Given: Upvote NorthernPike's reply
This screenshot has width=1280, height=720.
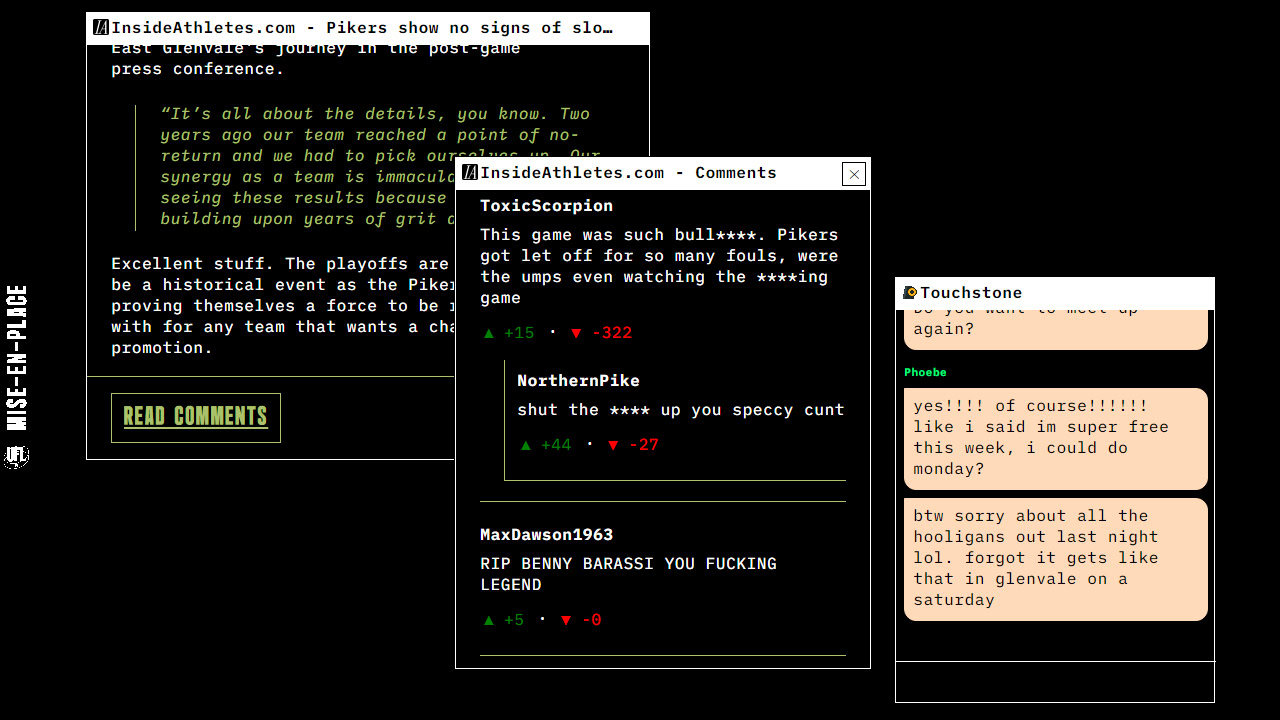Looking at the screenshot, I should click(x=526, y=445).
